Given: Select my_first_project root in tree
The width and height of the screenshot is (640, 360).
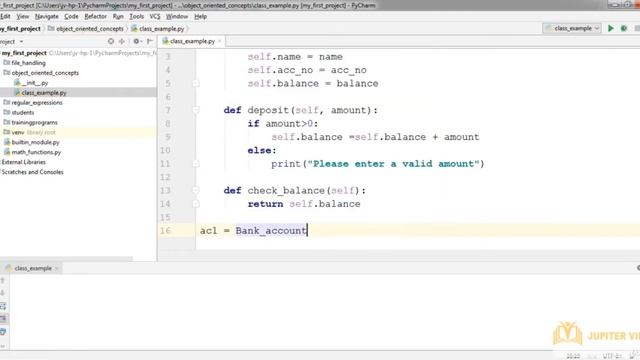Looking at the screenshot, I should tap(24, 53).
